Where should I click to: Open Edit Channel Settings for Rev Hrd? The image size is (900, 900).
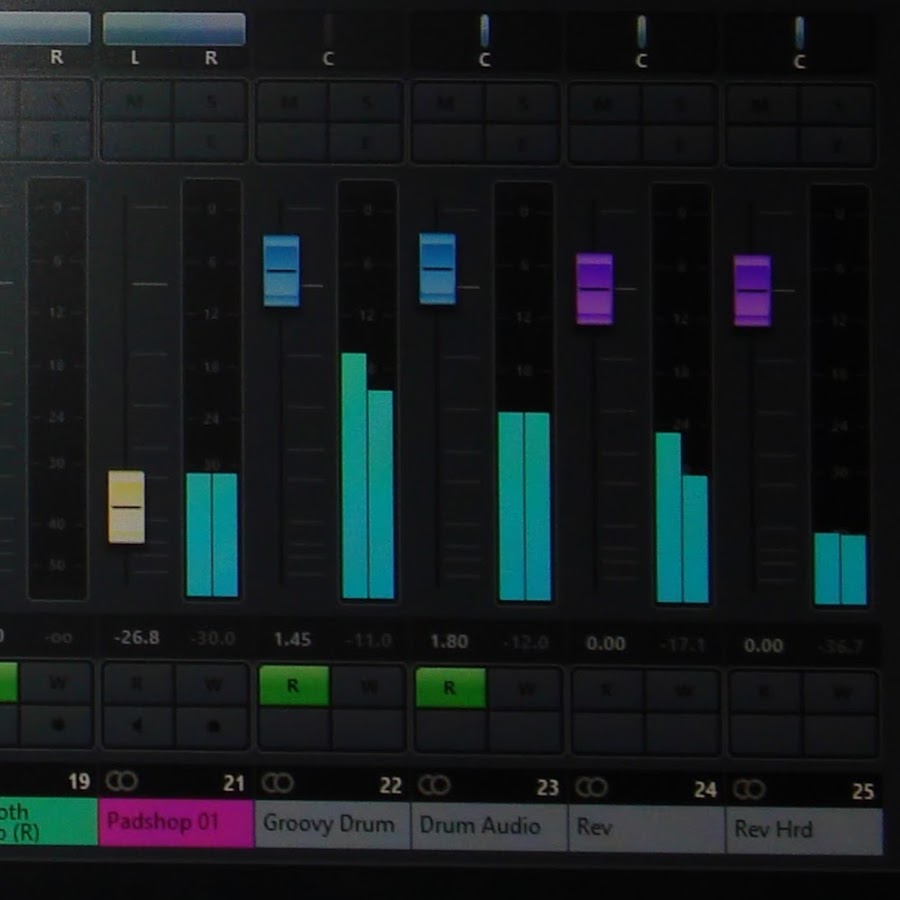tap(837, 146)
